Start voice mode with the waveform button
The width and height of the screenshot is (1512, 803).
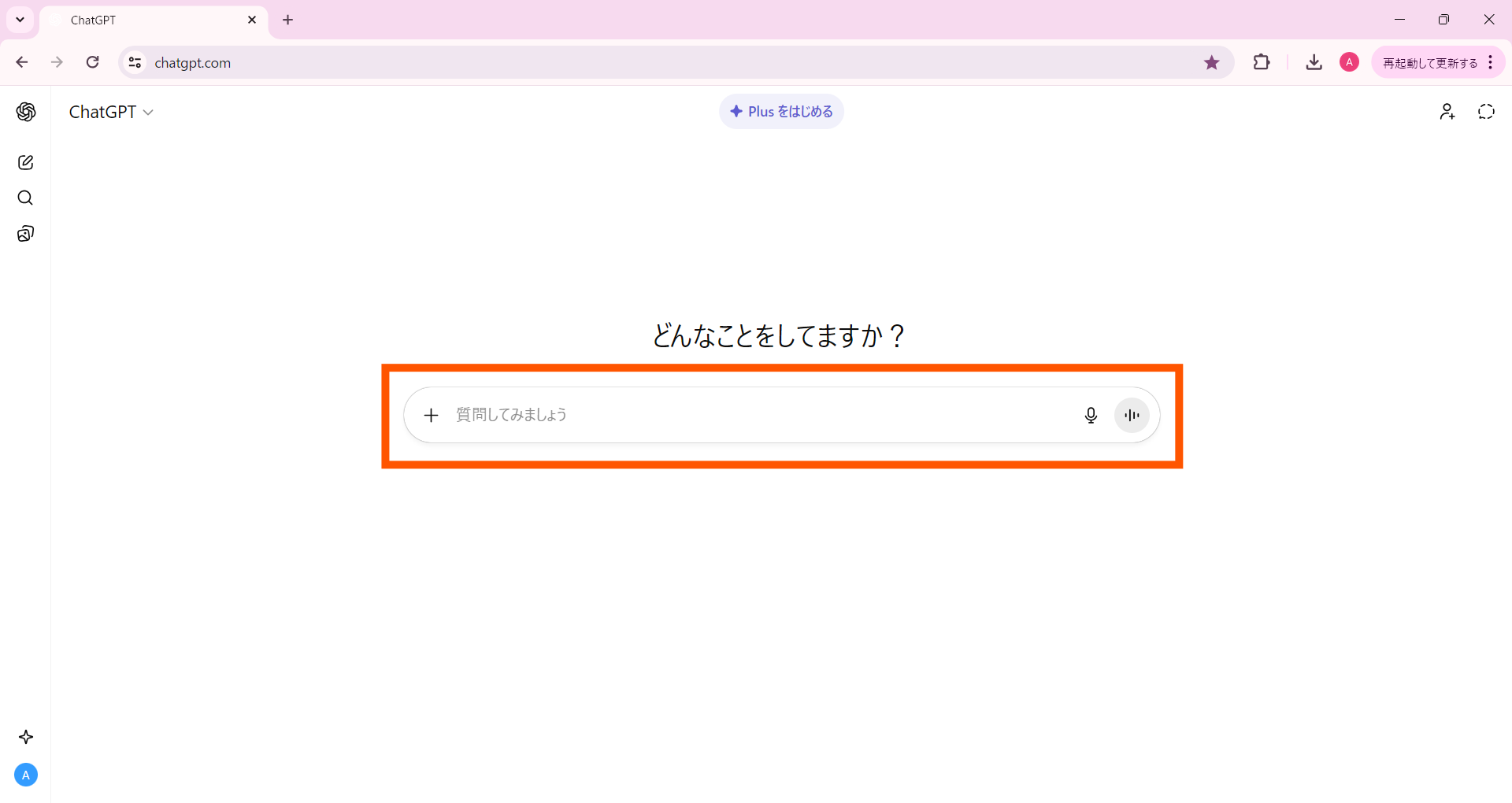click(x=1131, y=415)
